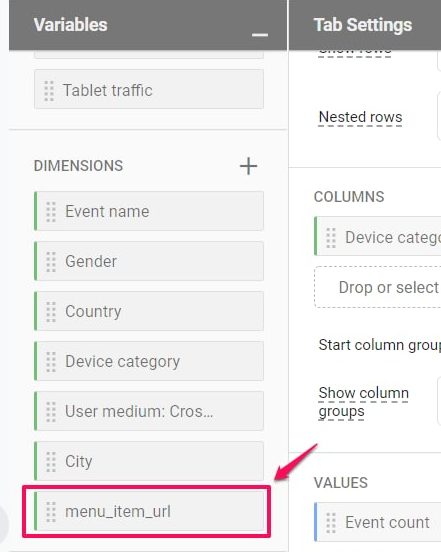The height and width of the screenshot is (552, 441).
Task: Select the User medium dimension
Action: pos(149,411)
